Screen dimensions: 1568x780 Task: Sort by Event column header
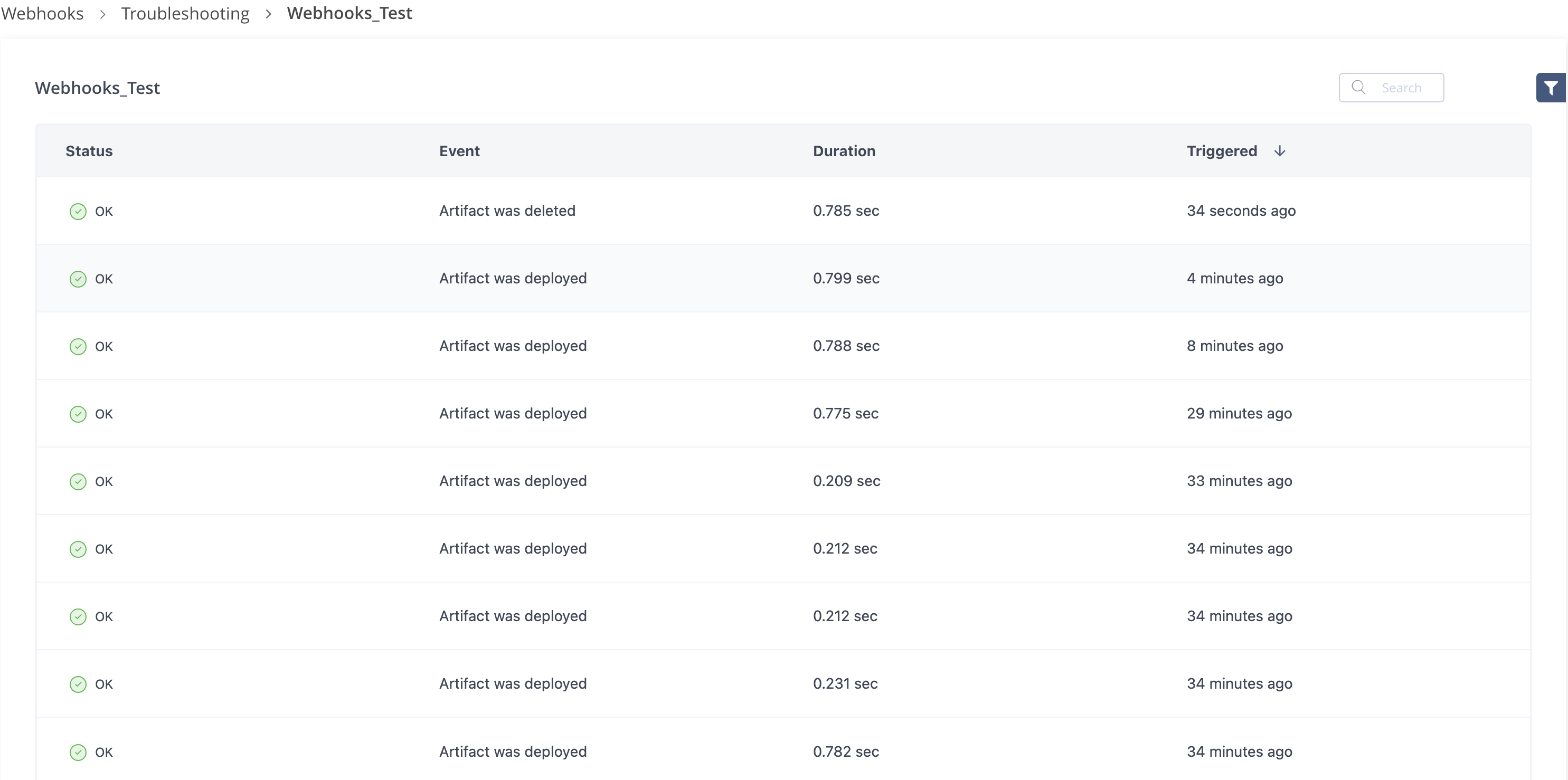coord(459,151)
